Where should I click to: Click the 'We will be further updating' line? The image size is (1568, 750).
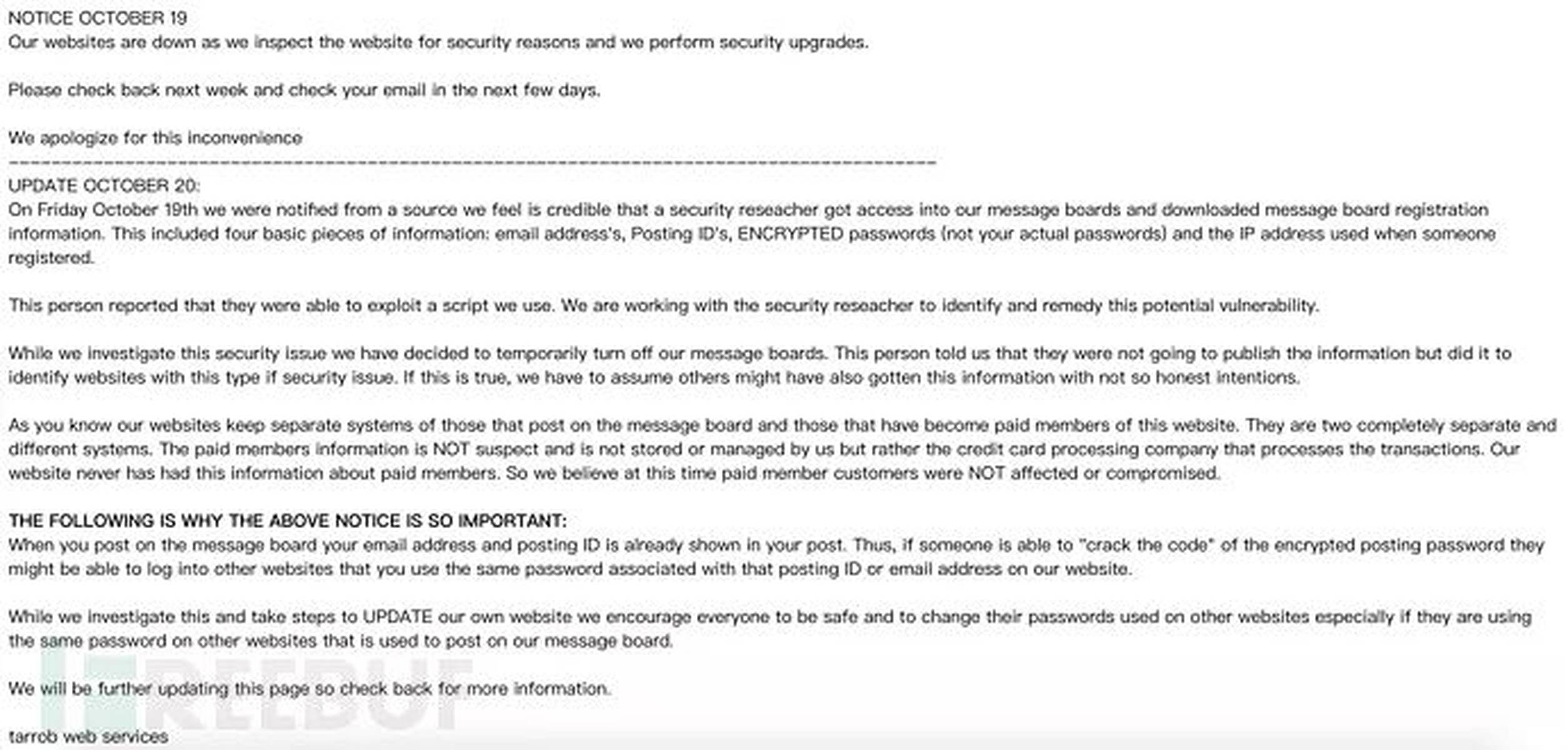coord(309,689)
